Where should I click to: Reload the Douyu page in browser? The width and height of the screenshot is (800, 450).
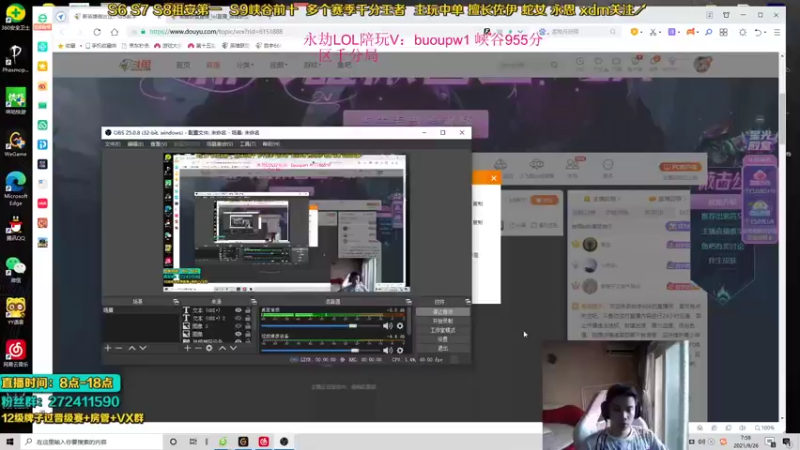point(97,32)
